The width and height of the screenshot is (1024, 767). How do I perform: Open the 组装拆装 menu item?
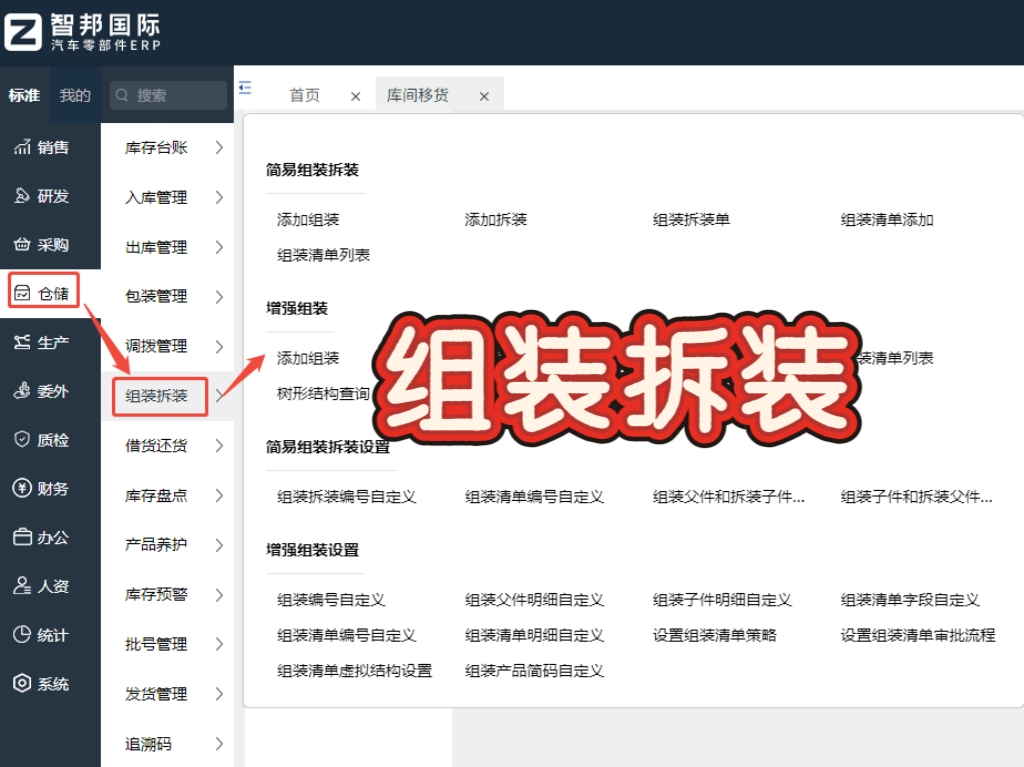click(x=157, y=396)
